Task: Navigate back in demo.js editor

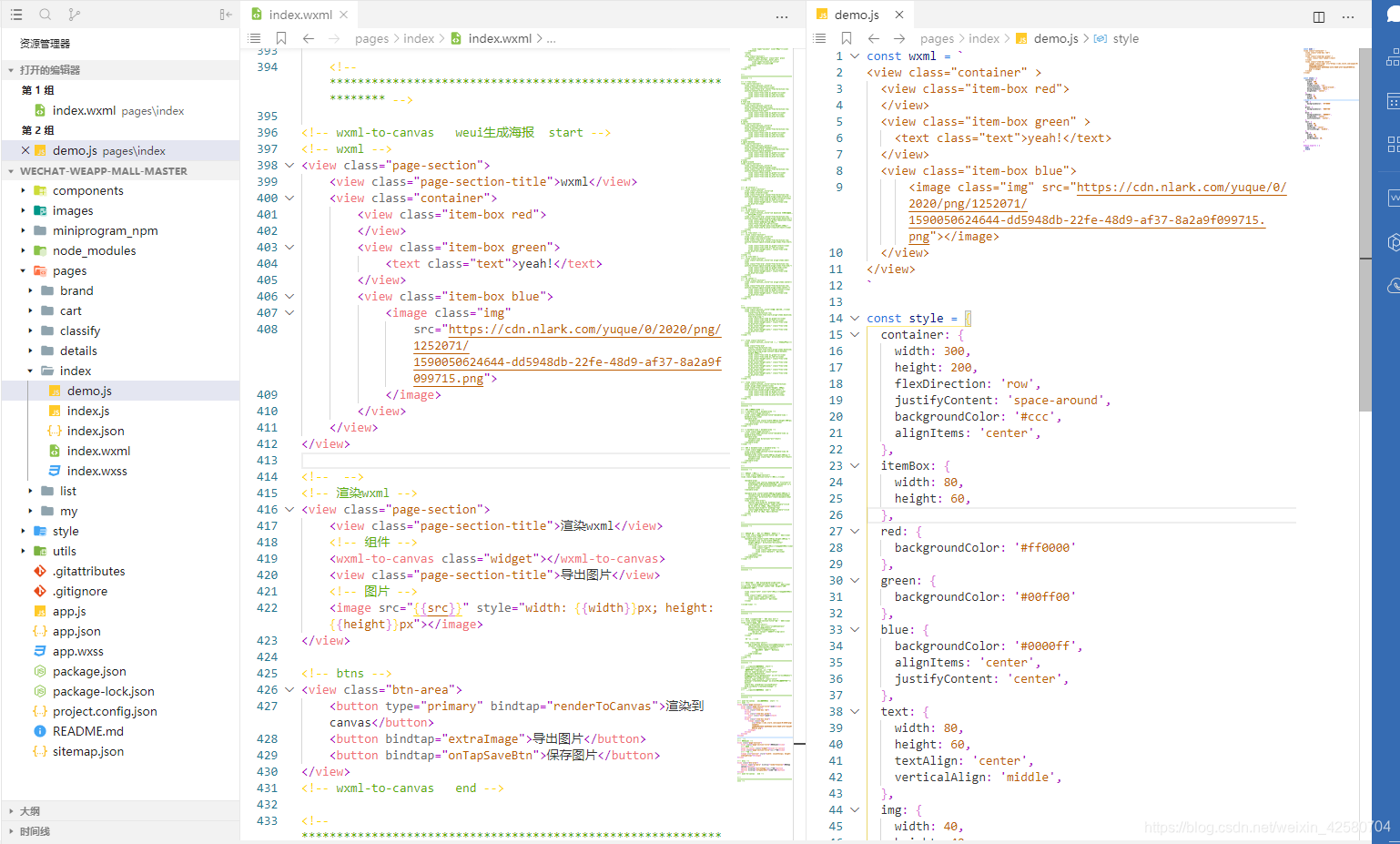Action: (874, 38)
